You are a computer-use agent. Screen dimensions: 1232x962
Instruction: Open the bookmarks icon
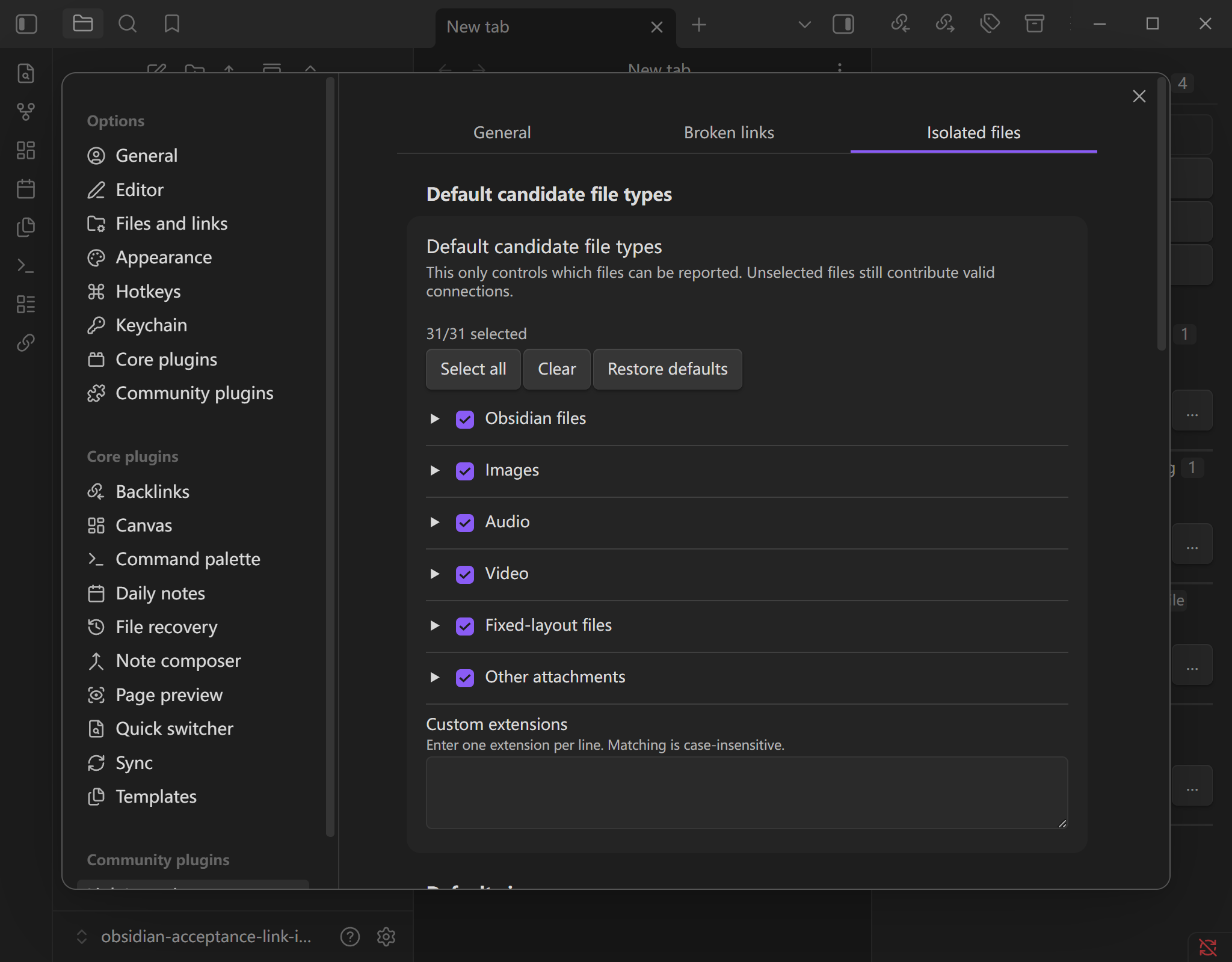172,24
